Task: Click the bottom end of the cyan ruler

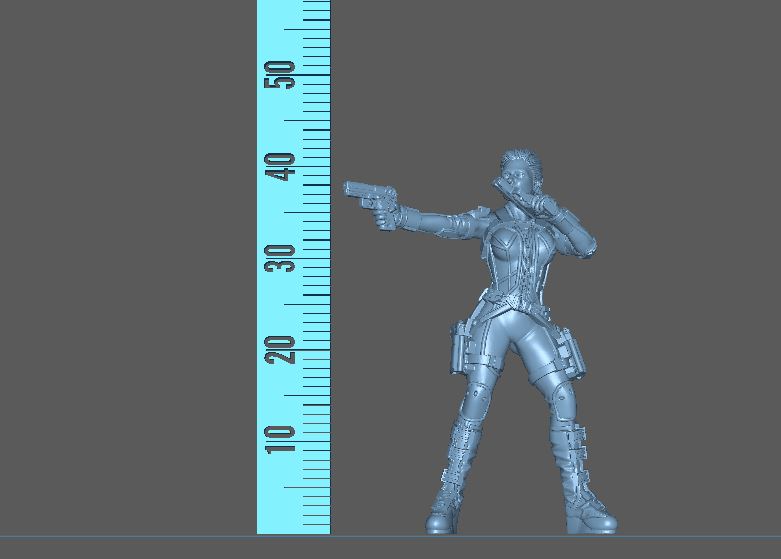Action: [x=293, y=526]
